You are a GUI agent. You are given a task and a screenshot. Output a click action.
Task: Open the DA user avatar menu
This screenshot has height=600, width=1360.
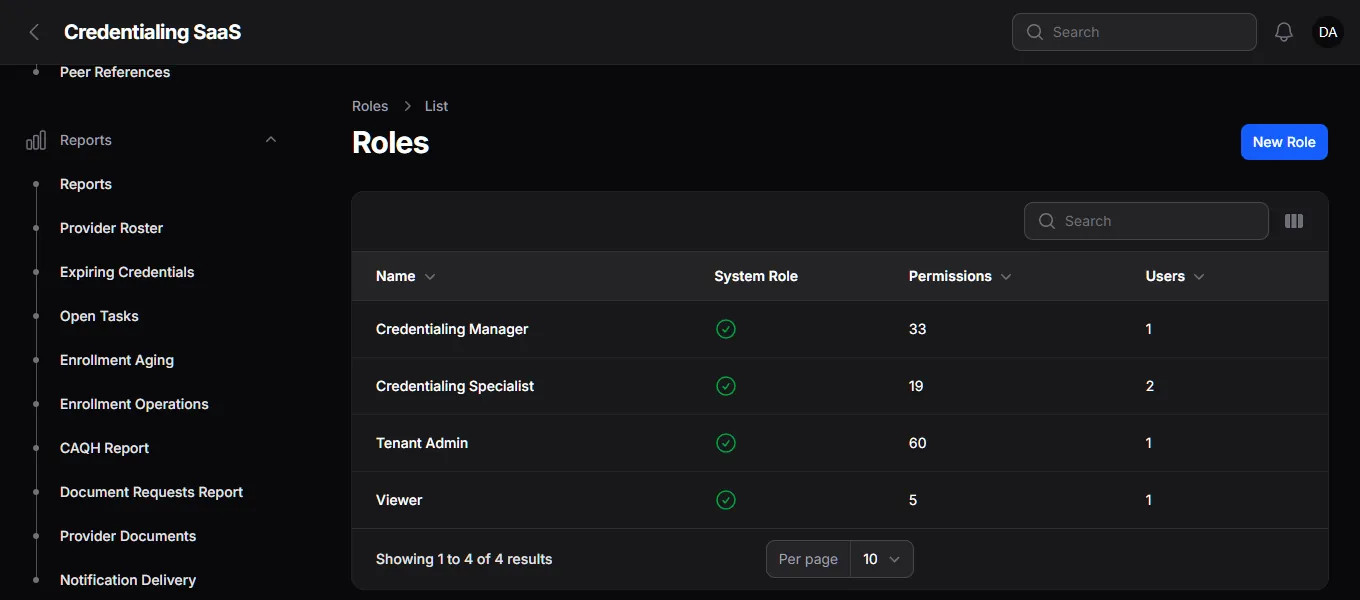pyautogui.click(x=1328, y=32)
